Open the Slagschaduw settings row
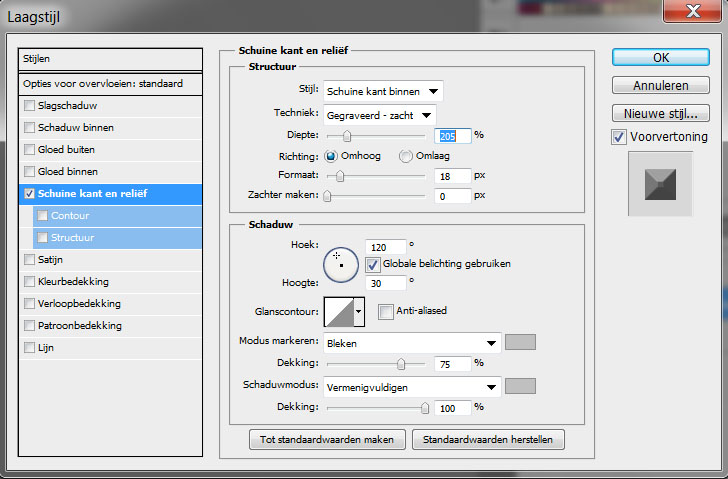 tap(110, 106)
